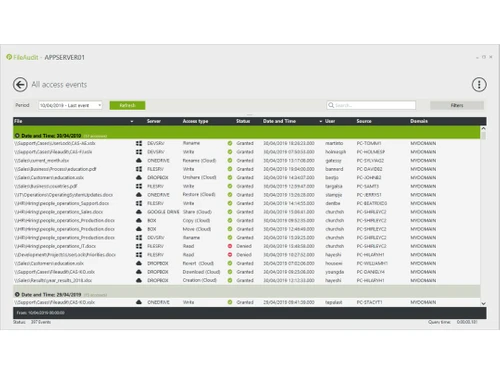Click the PC-DANIELY4 source cell
Screen dimensions: 500x375
click(x=370, y=272)
